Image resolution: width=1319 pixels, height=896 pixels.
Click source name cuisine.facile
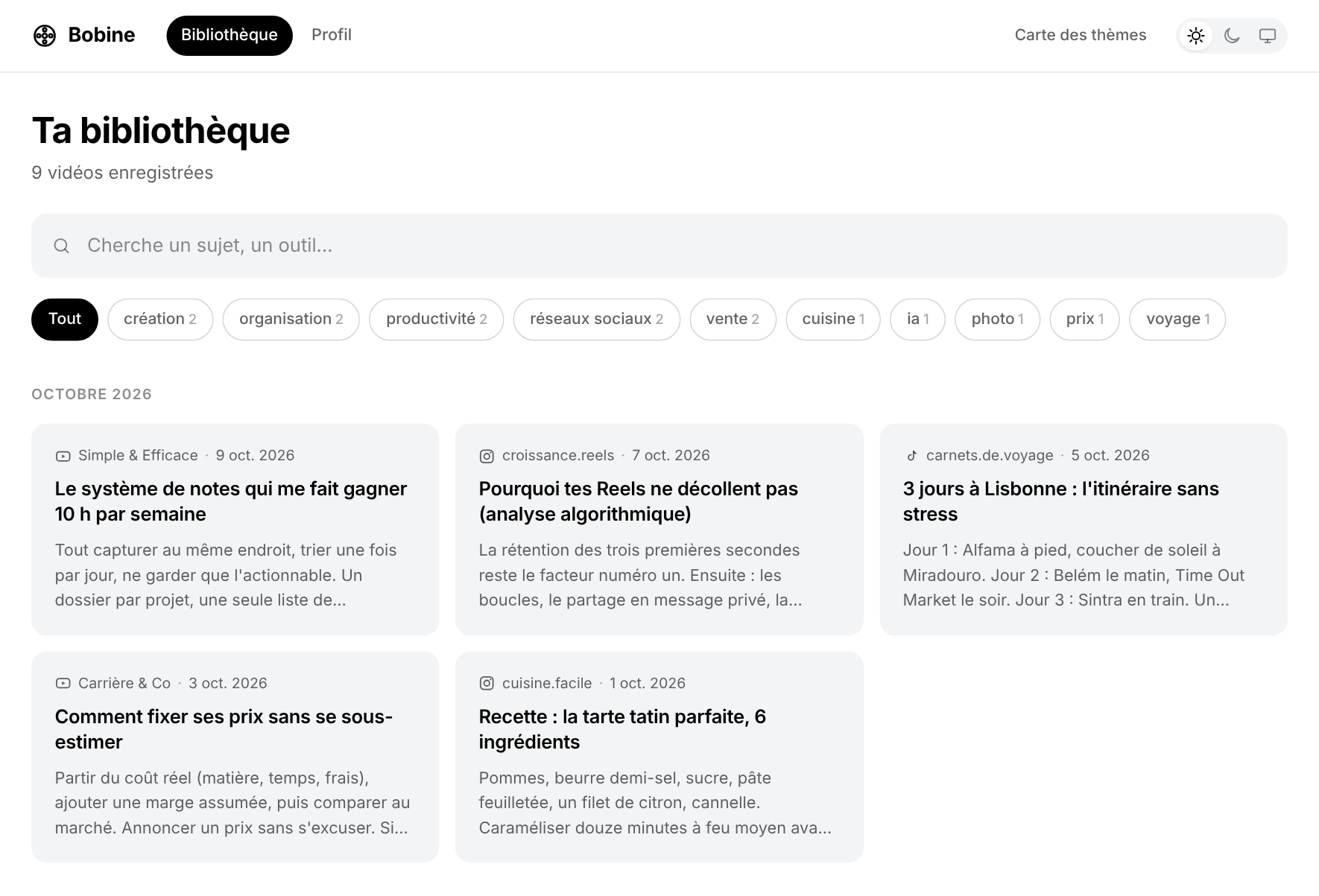coord(547,683)
